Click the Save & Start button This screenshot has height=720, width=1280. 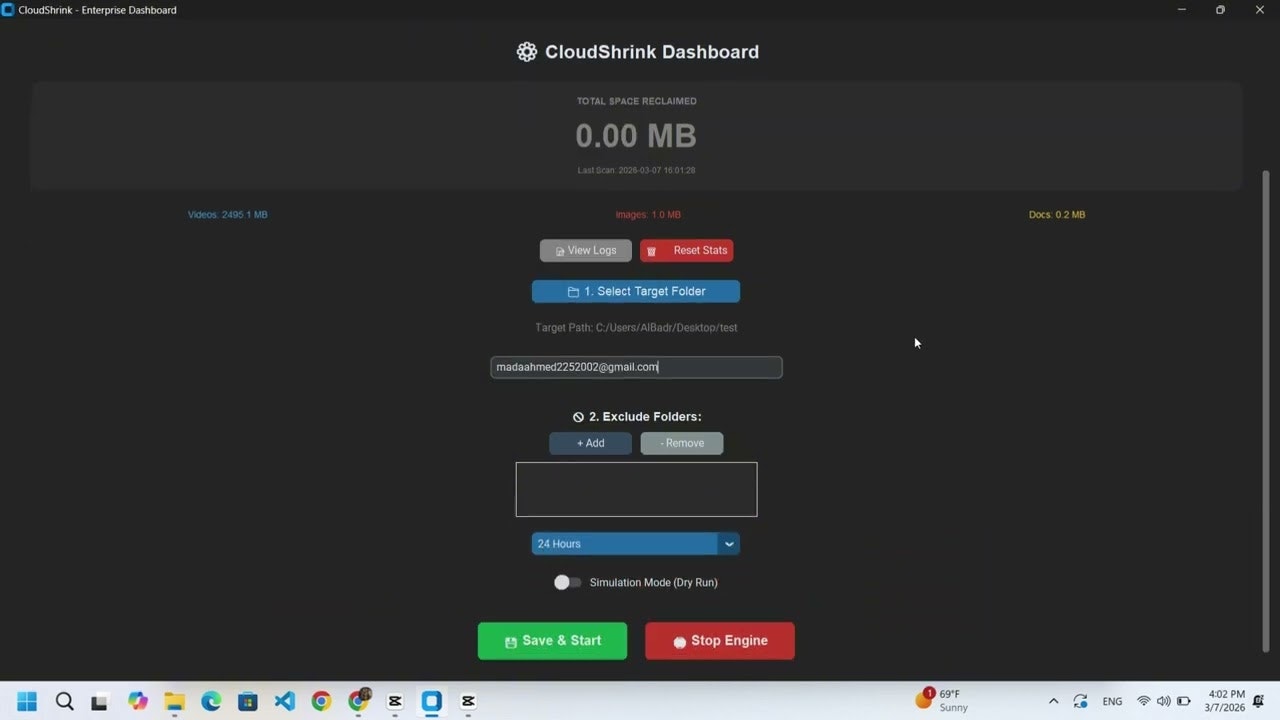552,640
